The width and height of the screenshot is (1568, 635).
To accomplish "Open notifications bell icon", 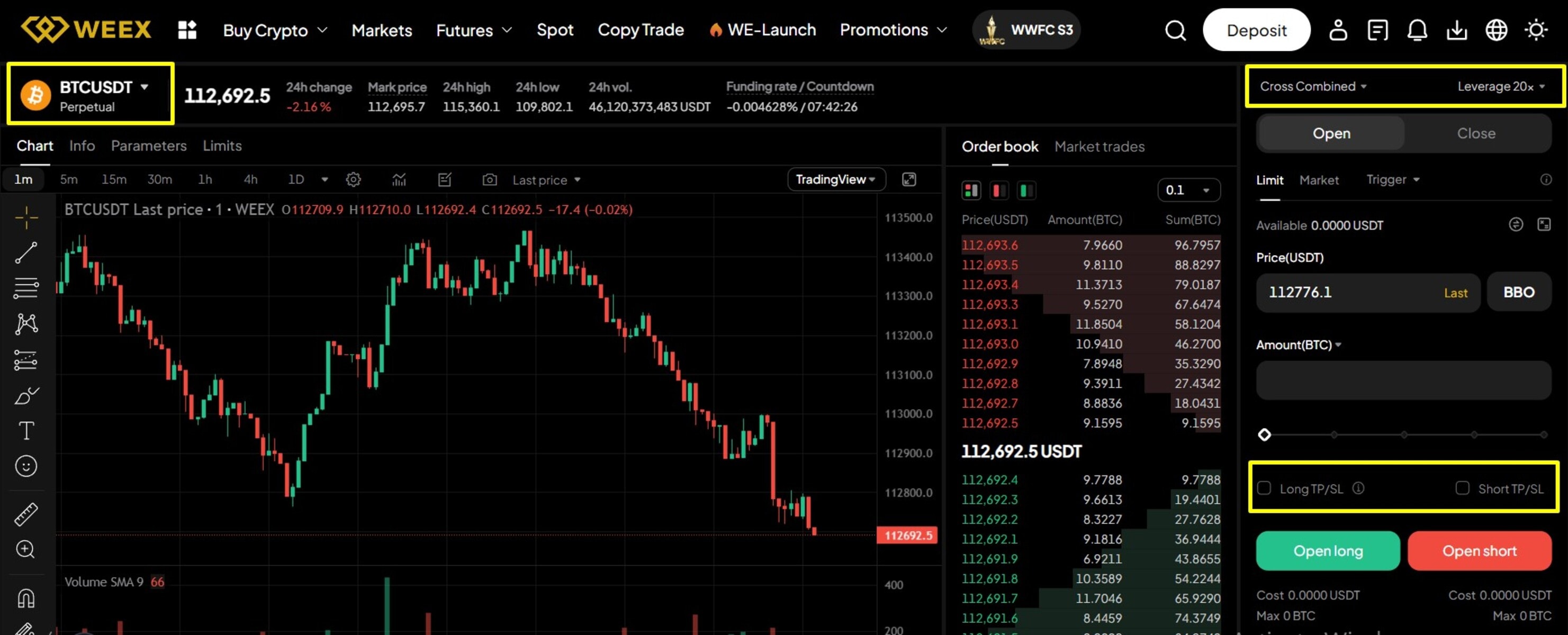I will (x=1417, y=30).
